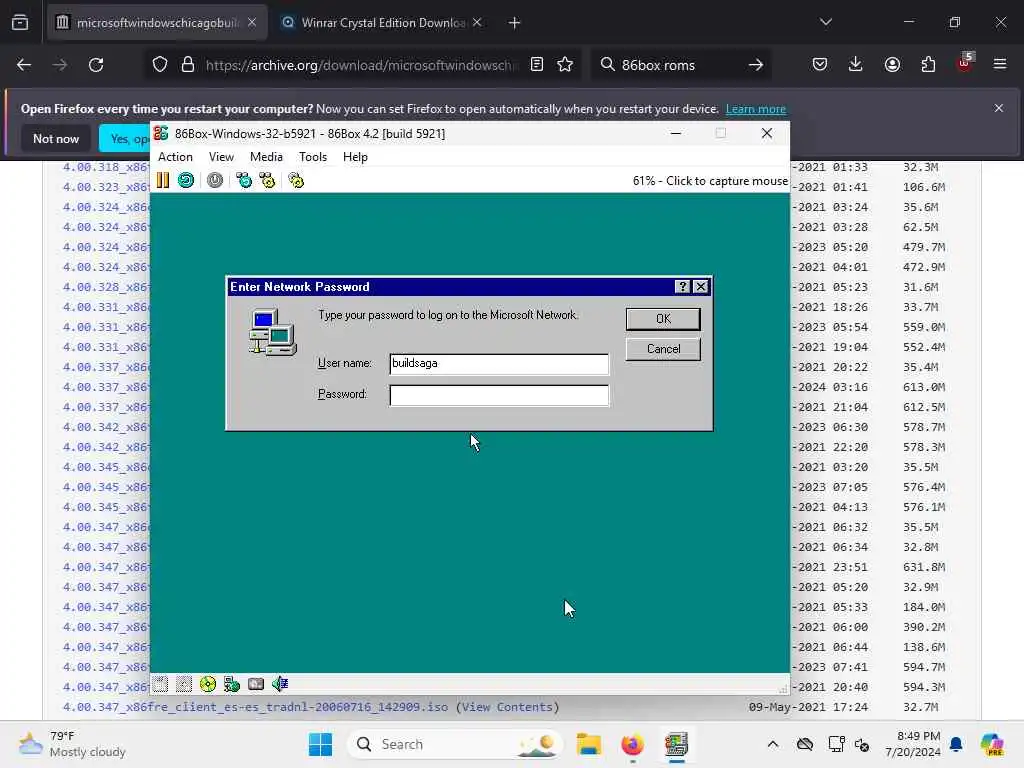Click the question mark help button in password dialog
This screenshot has width=1024, height=768.
[x=682, y=287]
